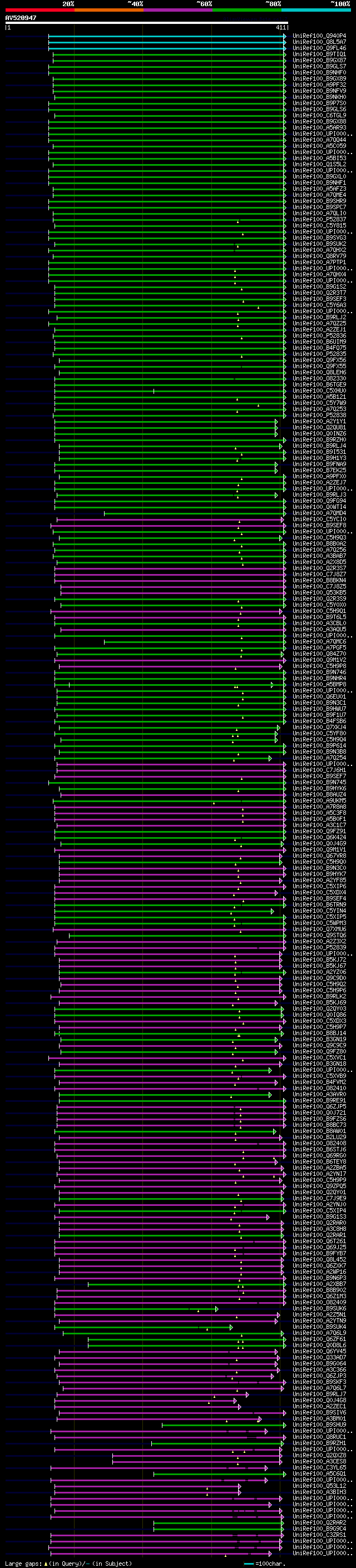Screen dimensions: 356x1568
Task: Select hit label UniRef100_A7QME4
Action: click(319, 195)
